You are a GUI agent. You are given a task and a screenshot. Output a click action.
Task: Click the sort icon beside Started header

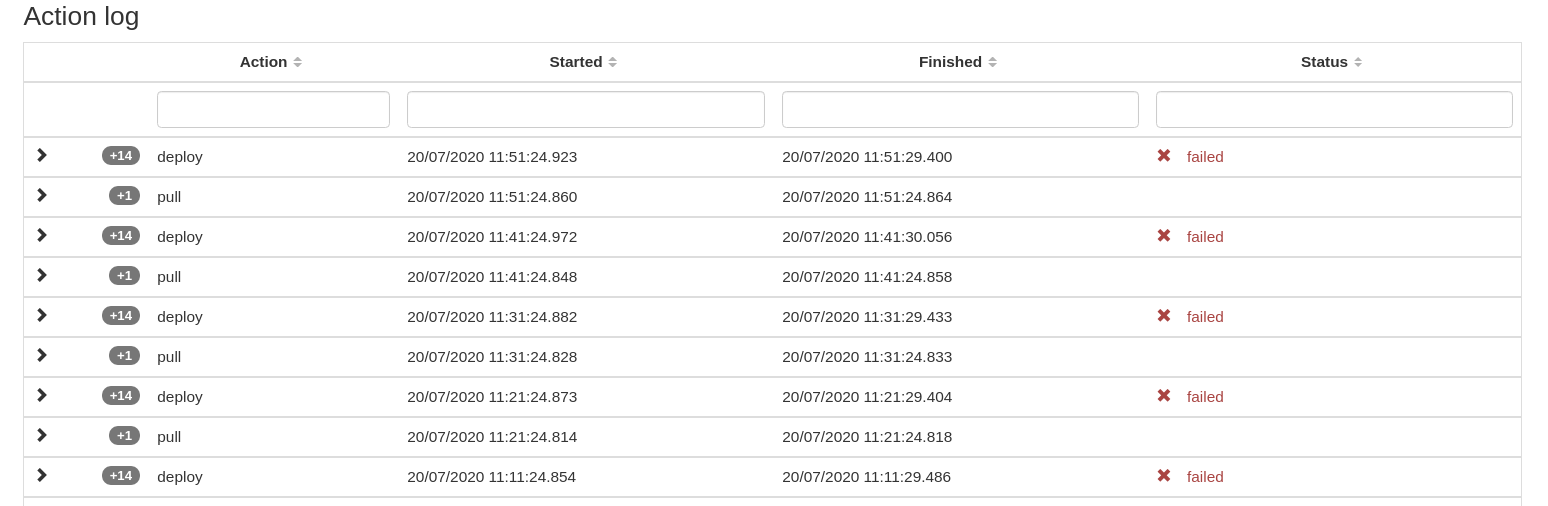613,62
